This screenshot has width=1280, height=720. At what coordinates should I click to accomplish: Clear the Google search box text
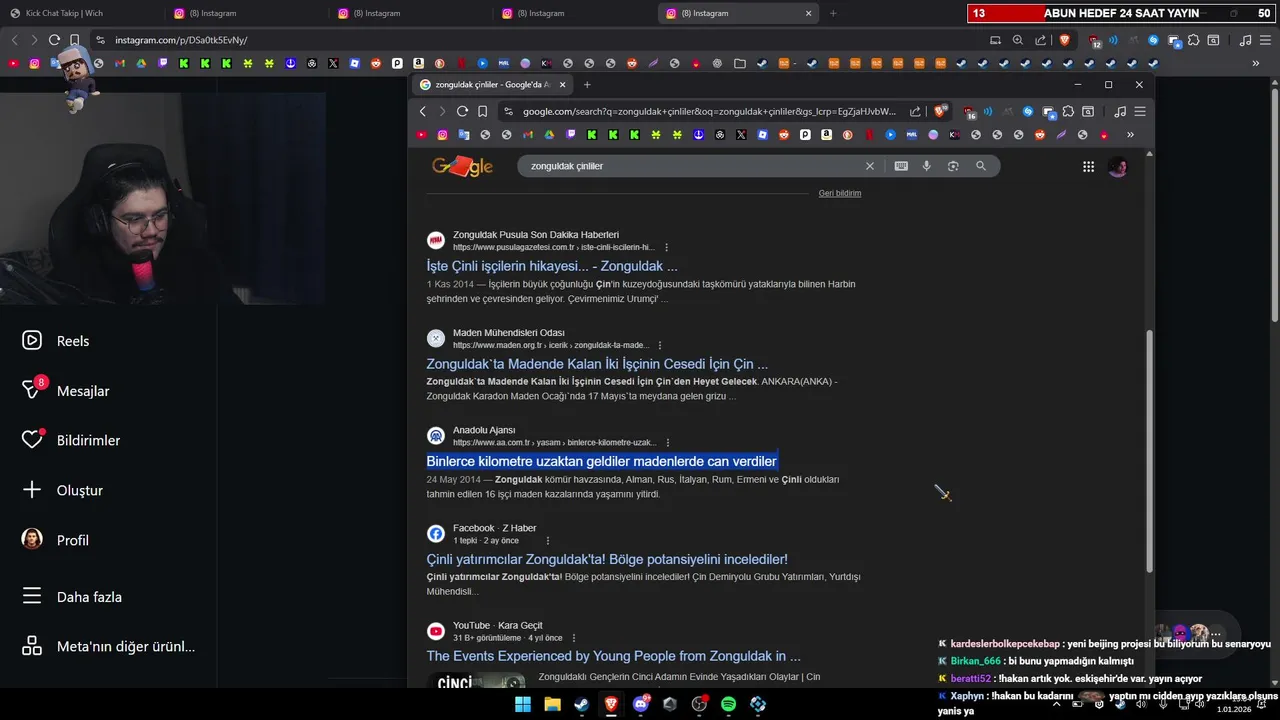tap(870, 166)
